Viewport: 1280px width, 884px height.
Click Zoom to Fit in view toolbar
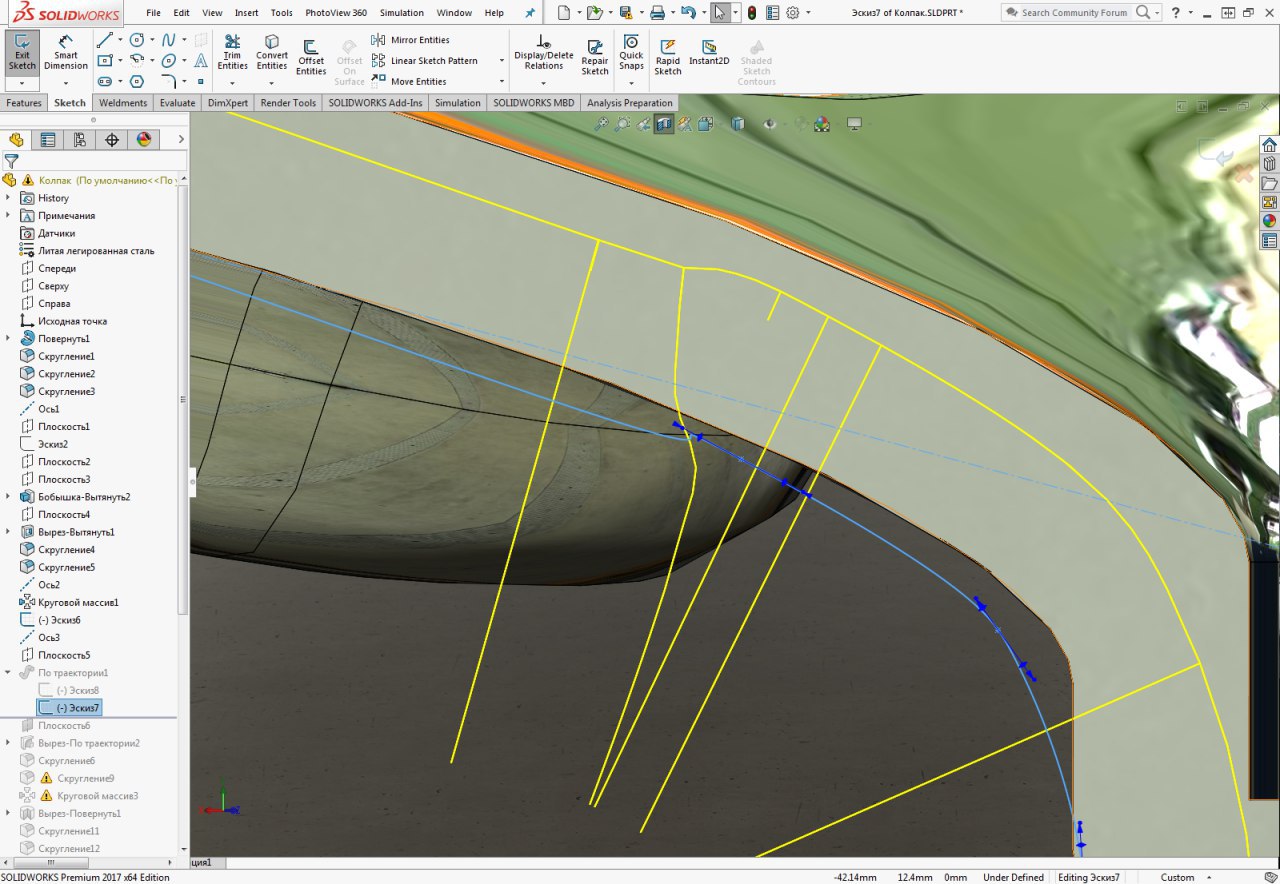[601, 124]
